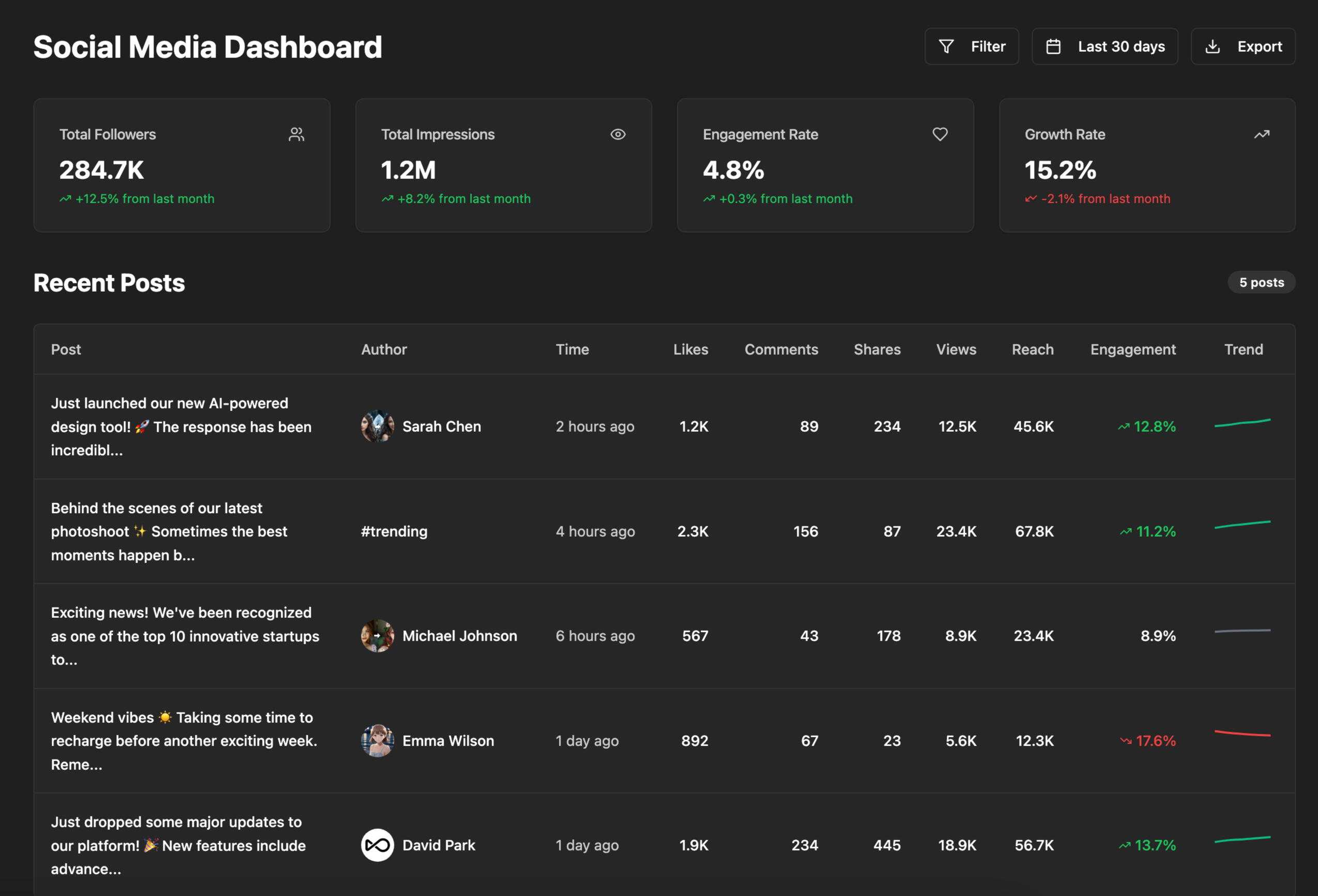Sort posts by the Likes column header
Viewport: 1318px width, 896px height.
(691, 350)
